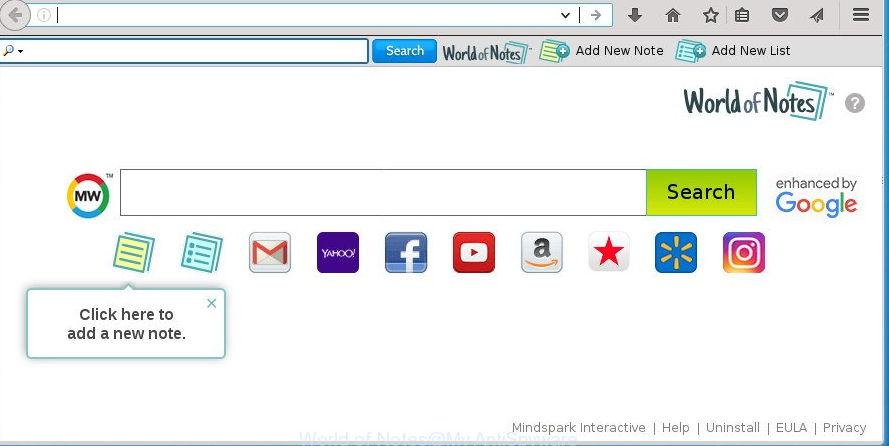The image size is (889, 446).
Task: Open the YouTube shortcut icon
Action: pyautogui.click(x=473, y=253)
